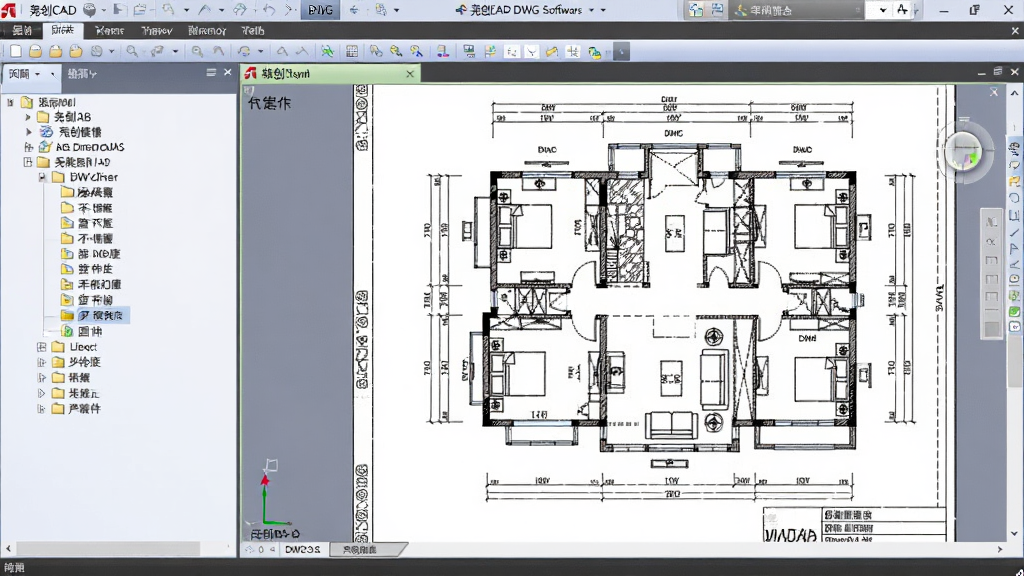Click the redo arrow in the title bar
This screenshot has height=576, width=1024.
(289, 10)
